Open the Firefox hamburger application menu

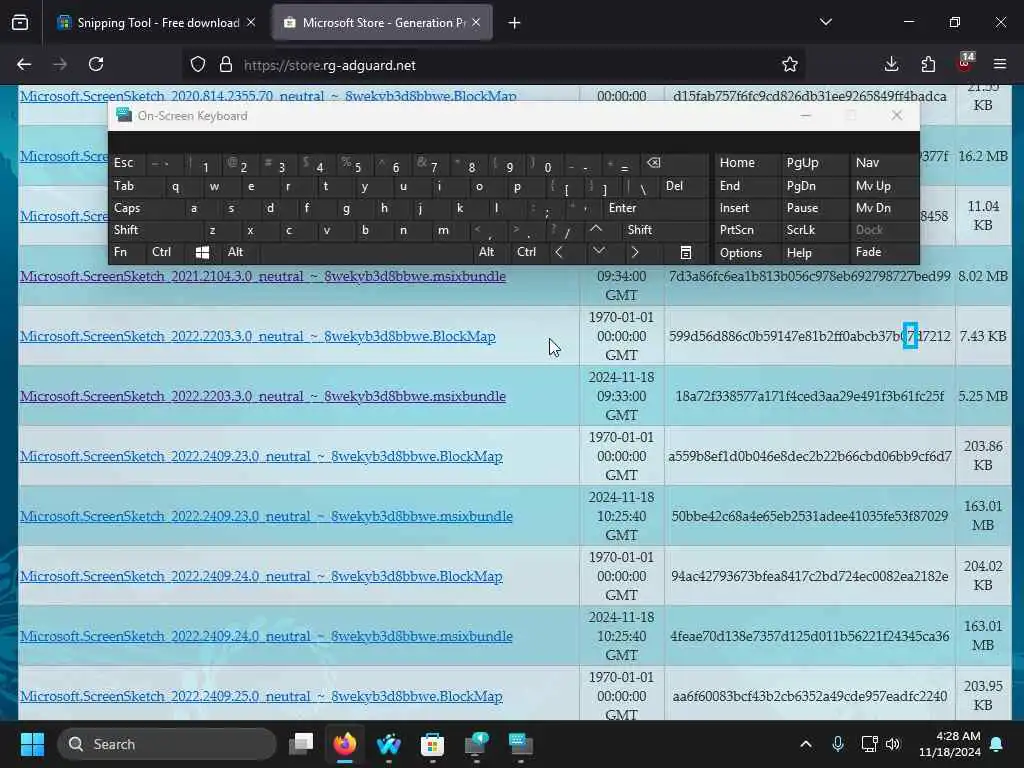tap(1000, 64)
